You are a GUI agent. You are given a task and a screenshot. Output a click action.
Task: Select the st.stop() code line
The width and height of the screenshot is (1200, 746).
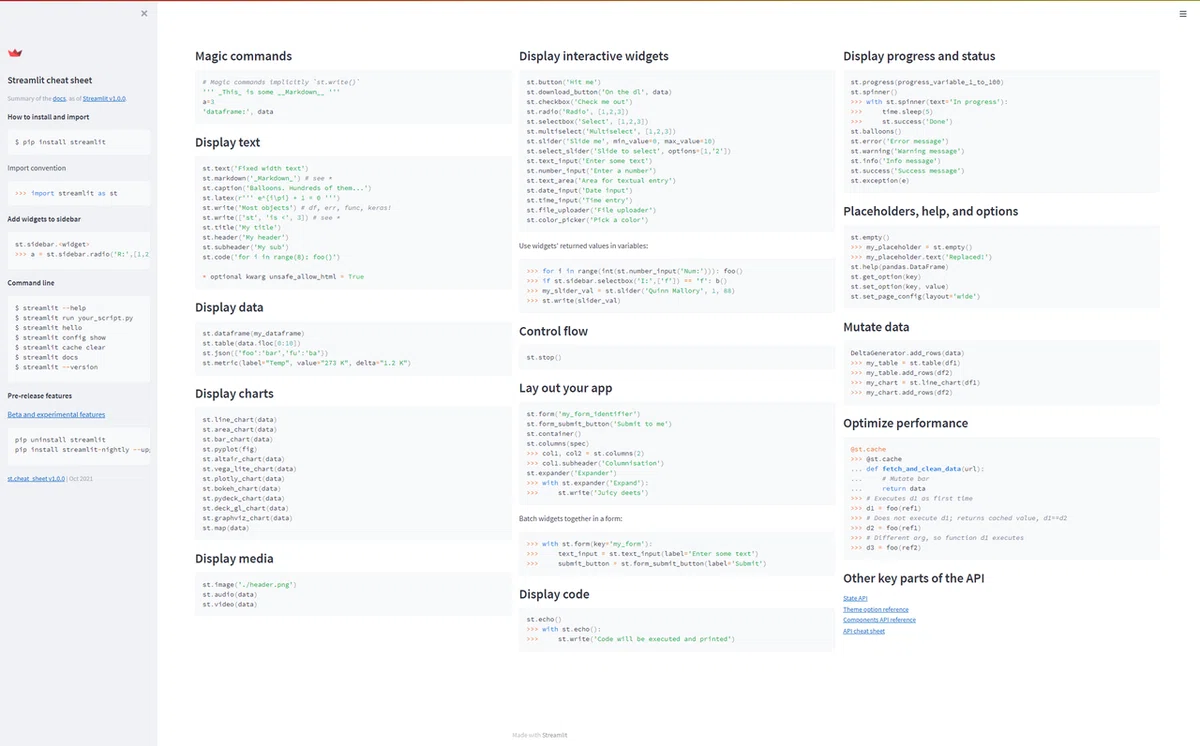544,357
